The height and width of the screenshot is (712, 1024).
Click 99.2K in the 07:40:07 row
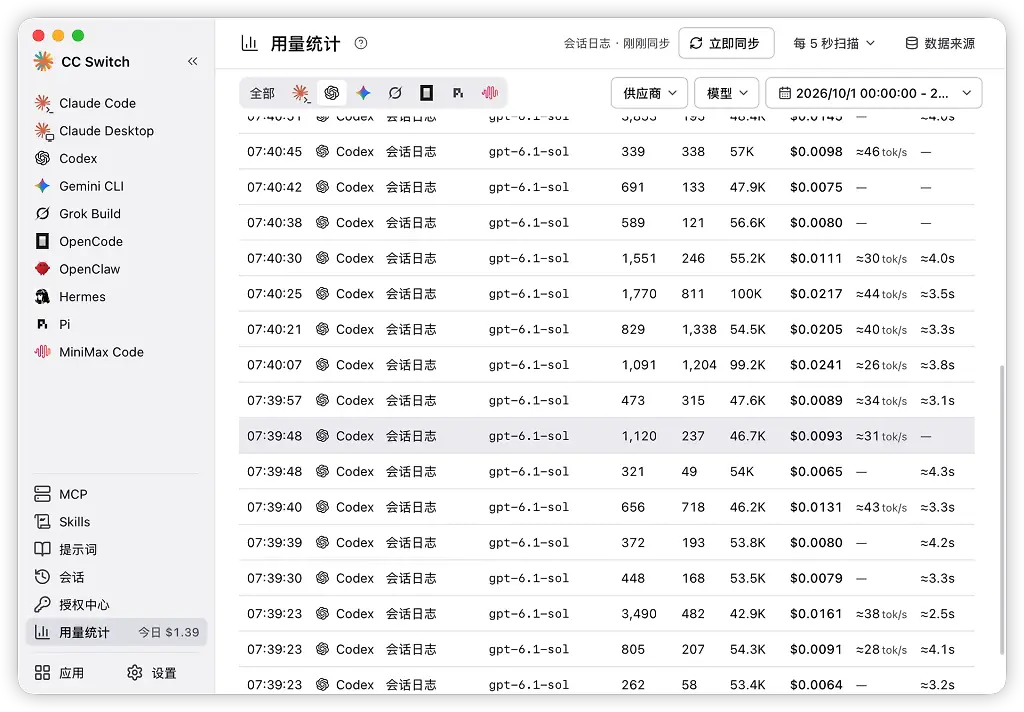pyautogui.click(x=748, y=365)
